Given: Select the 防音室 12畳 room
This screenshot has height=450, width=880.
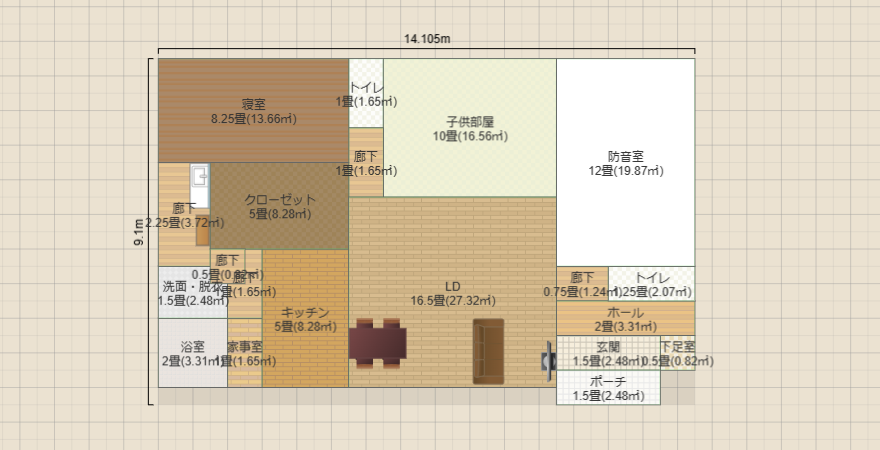Looking at the screenshot, I should 626,163.
